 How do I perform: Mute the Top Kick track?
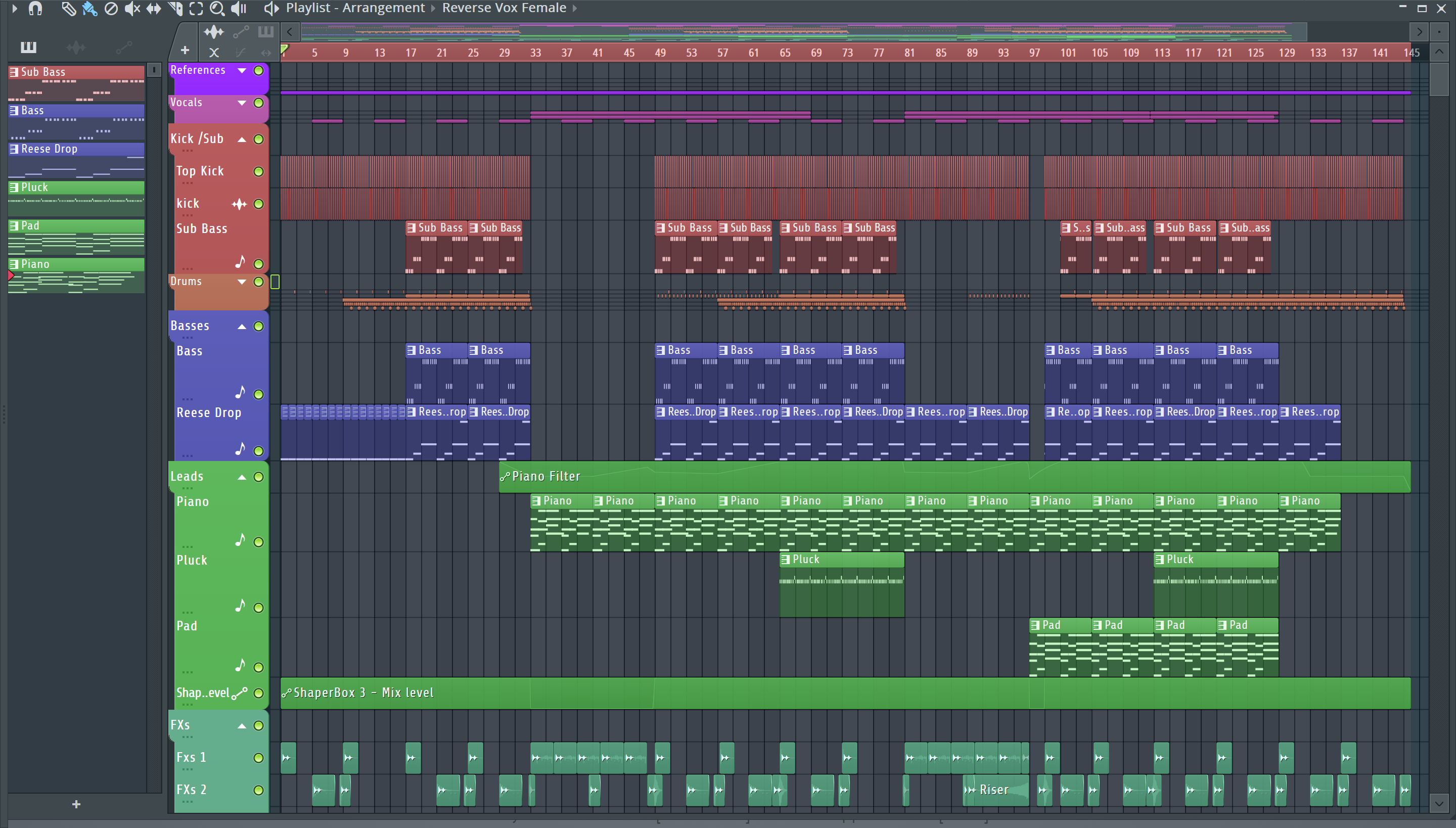tap(259, 172)
